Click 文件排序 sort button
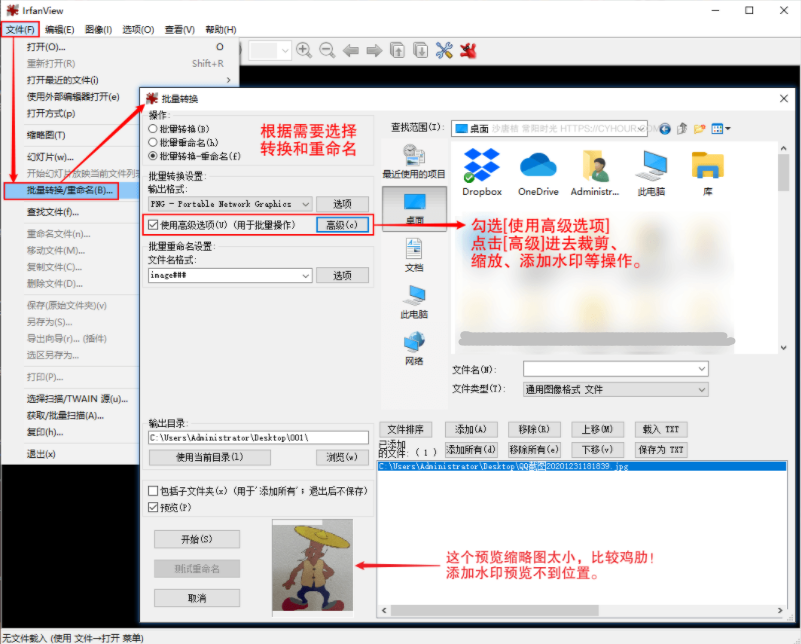 pos(406,430)
